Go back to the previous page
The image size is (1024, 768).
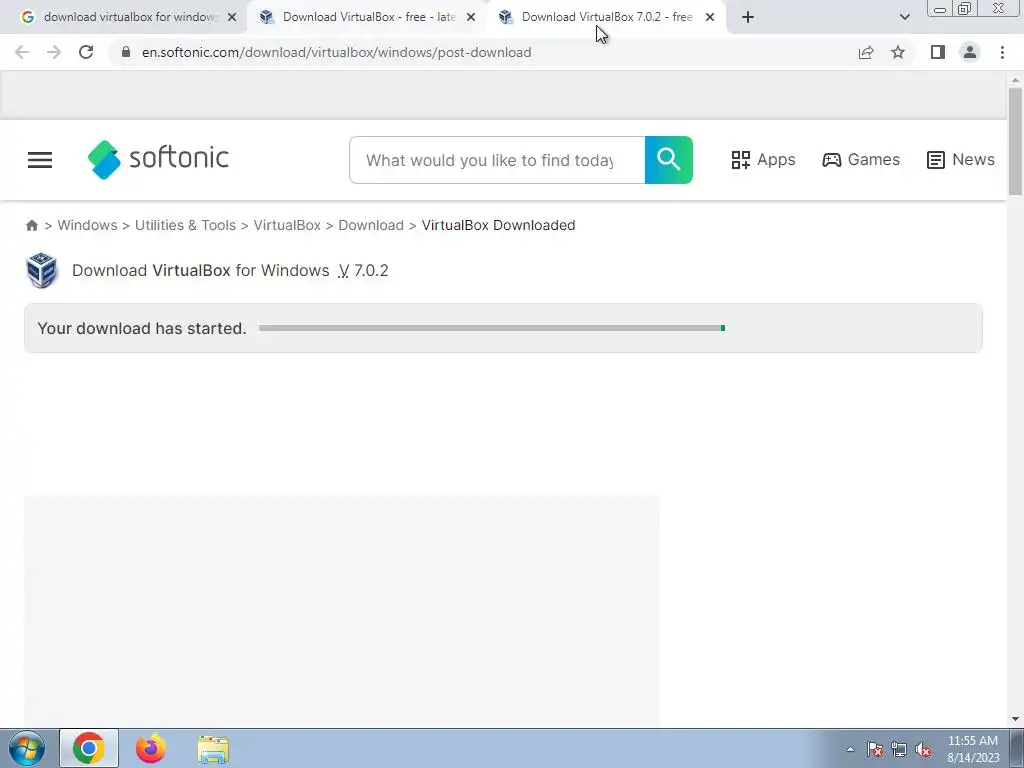pyautogui.click(x=22, y=52)
